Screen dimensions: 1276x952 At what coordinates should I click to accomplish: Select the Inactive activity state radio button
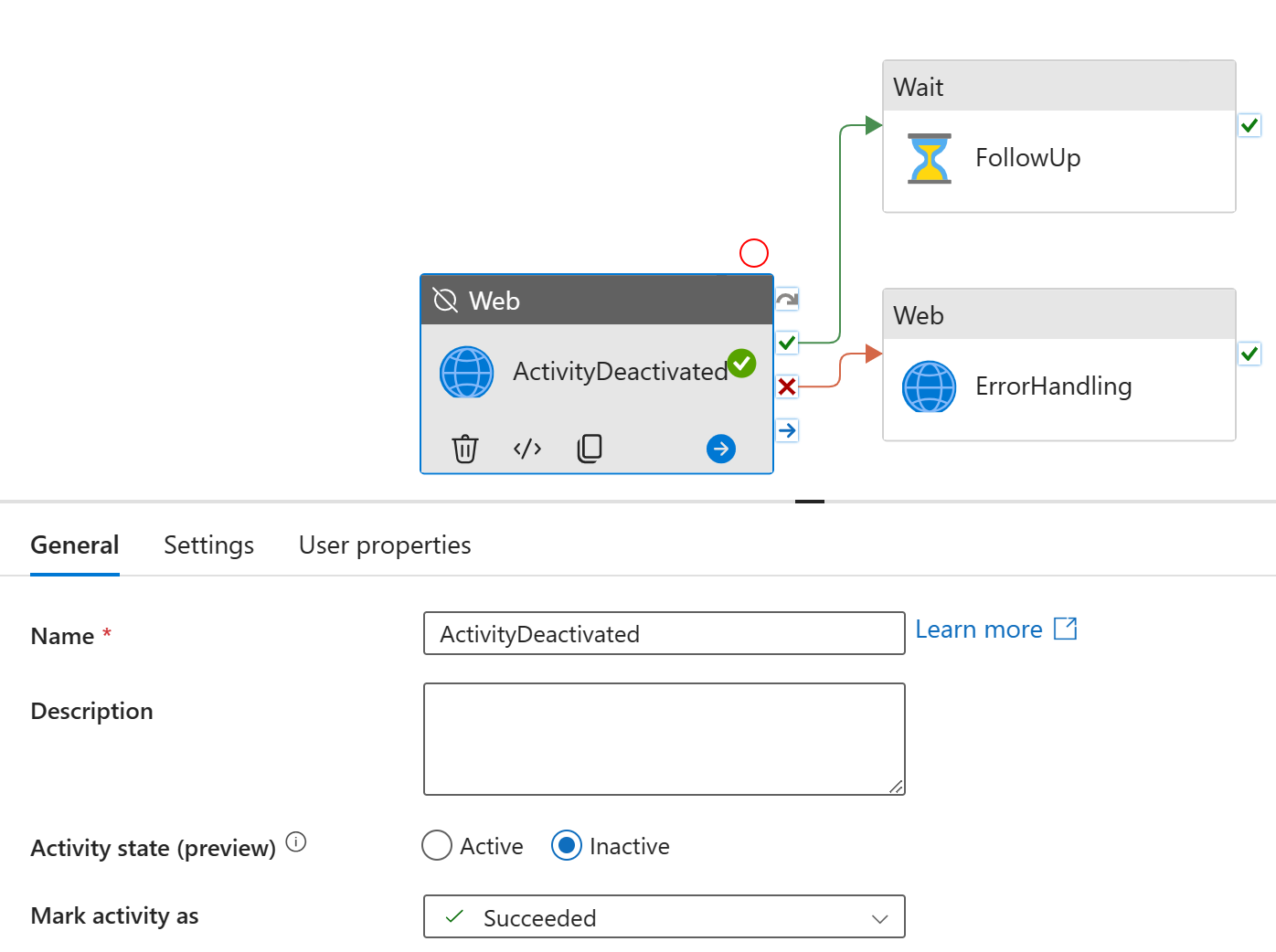567,845
